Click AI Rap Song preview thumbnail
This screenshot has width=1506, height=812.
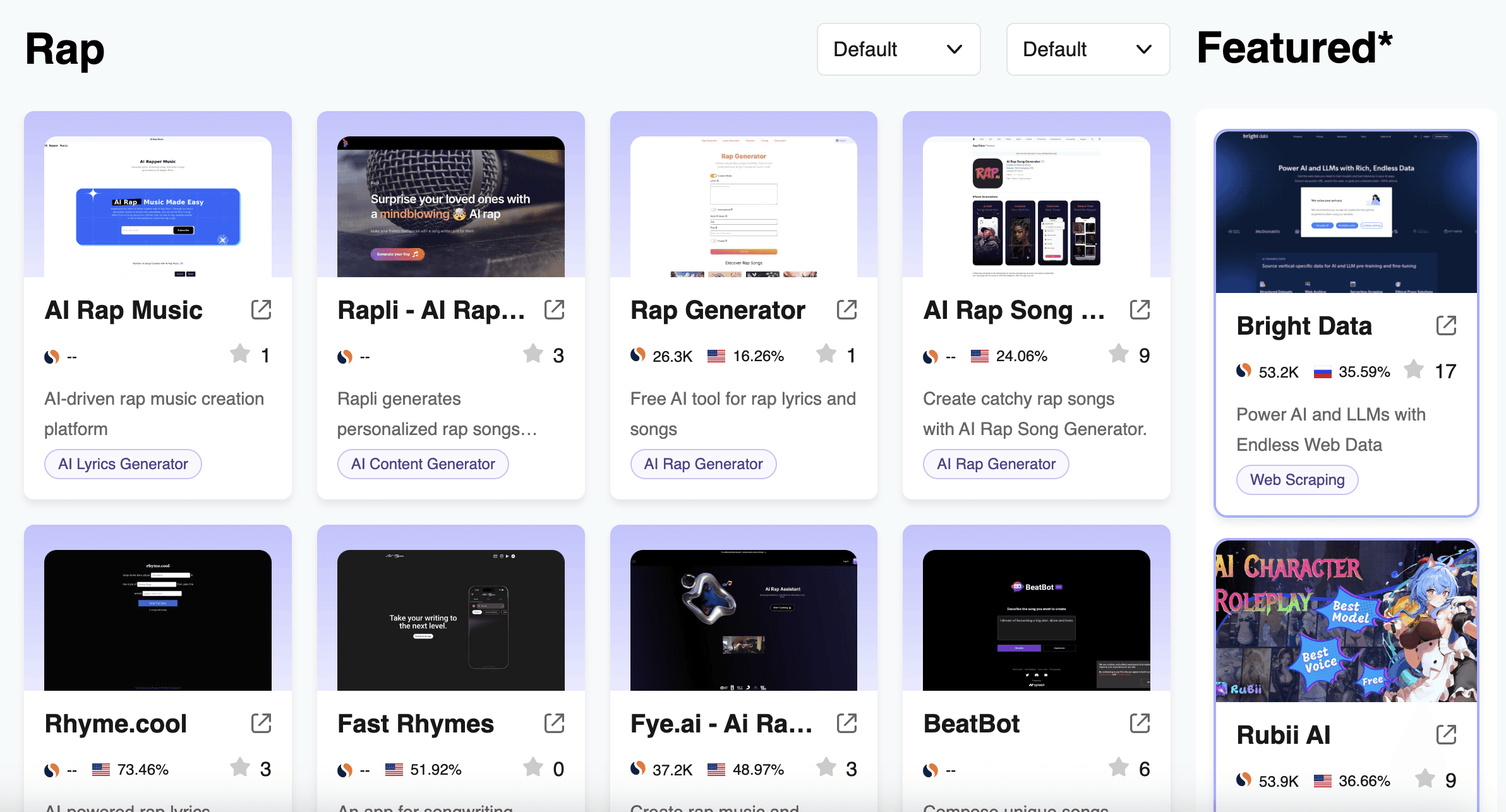tap(1037, 206)
